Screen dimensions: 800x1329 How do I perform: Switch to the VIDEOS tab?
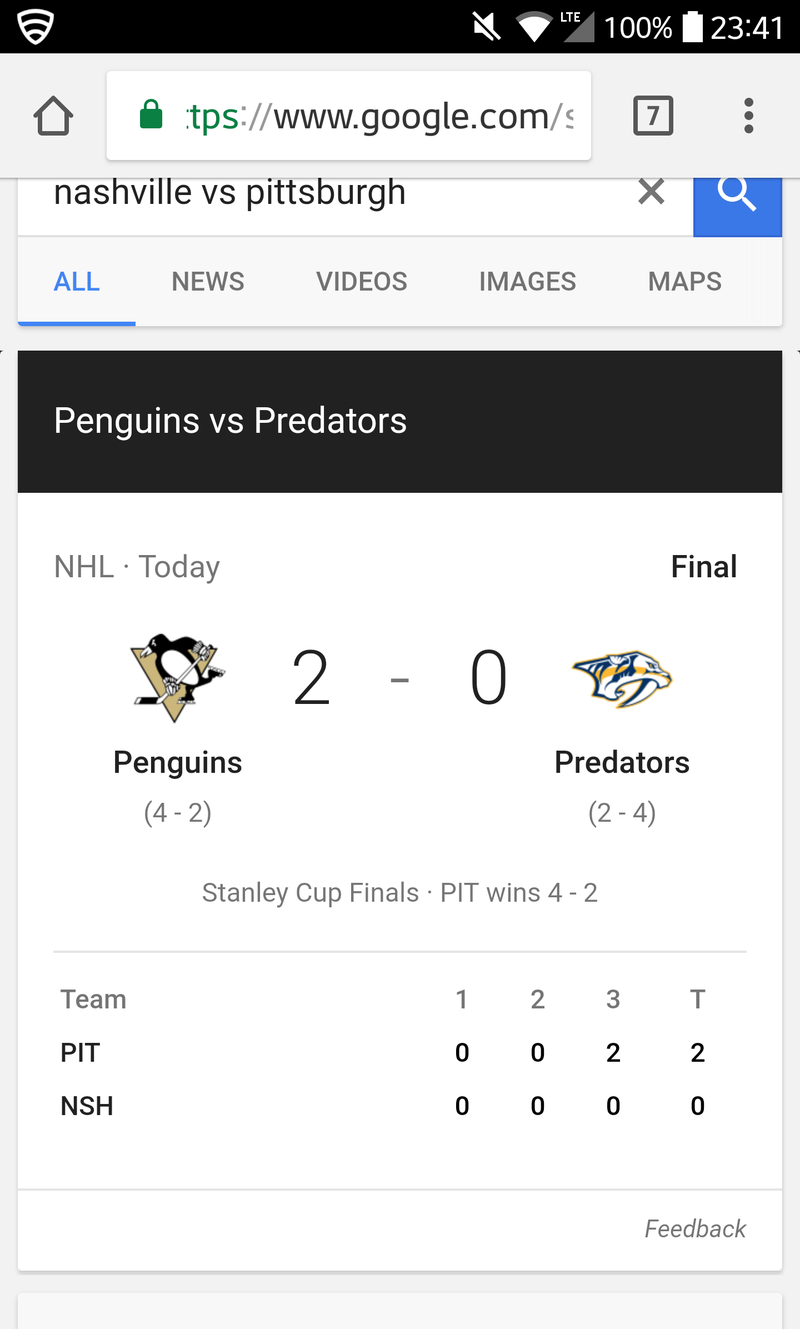(362, 282)
